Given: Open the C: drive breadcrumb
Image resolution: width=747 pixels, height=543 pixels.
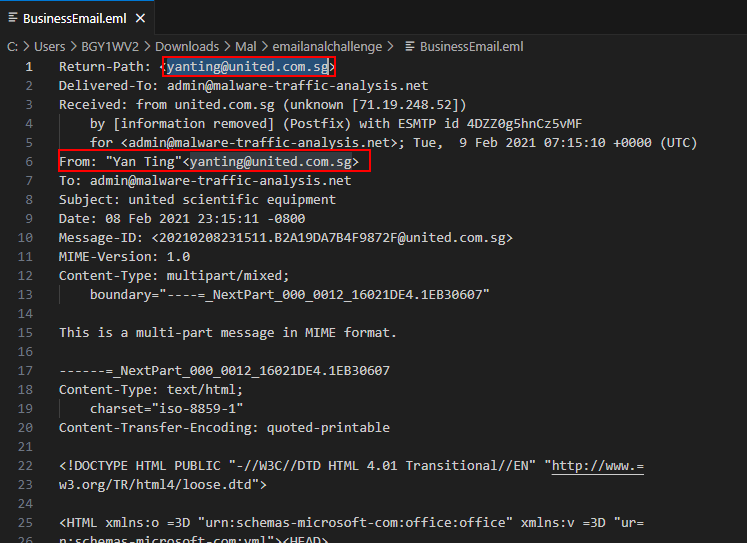Looking at the screenshot, I should pos(13,46).
